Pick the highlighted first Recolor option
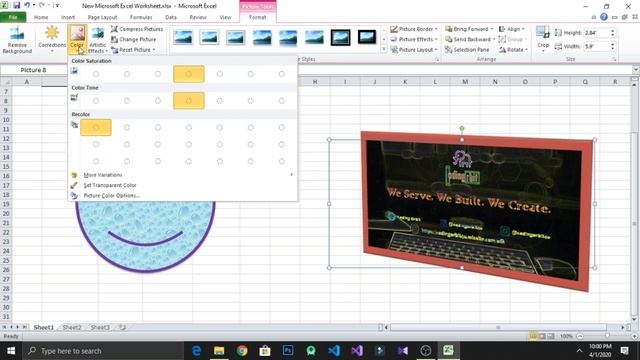The width and height of the screenshot is (640, 360). (96, 127)
